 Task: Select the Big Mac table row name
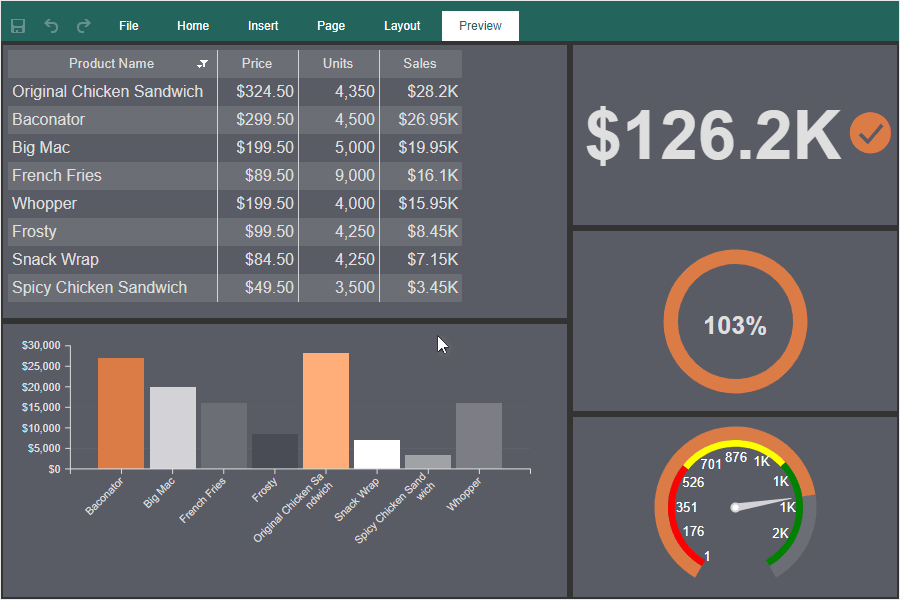click(41, 148)
